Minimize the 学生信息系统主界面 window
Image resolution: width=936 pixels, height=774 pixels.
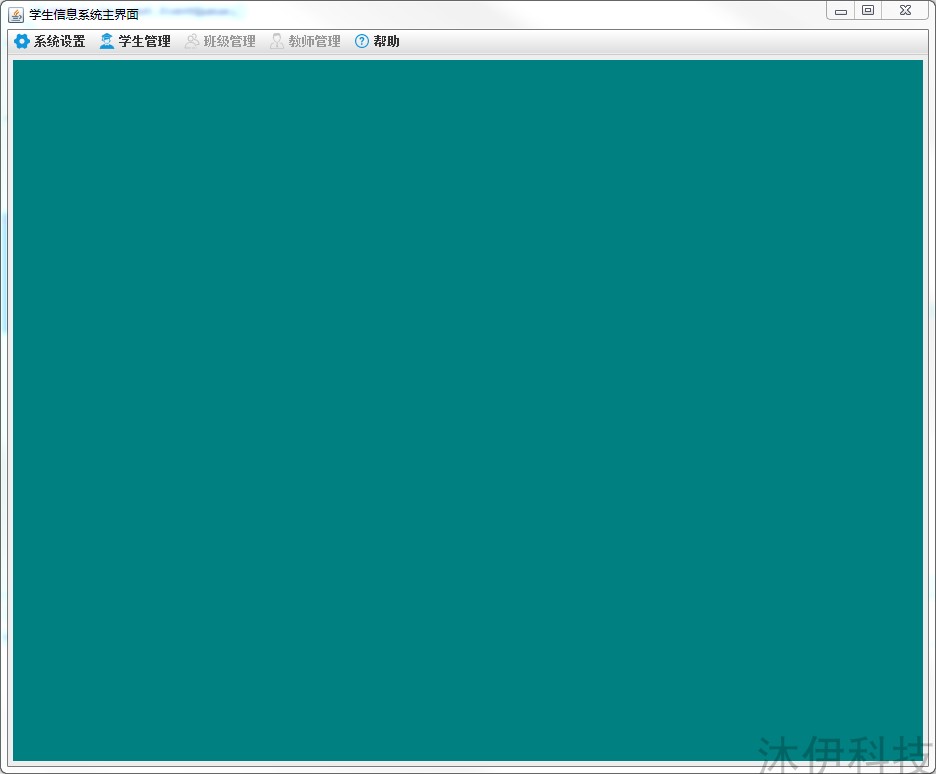[841, 11]
